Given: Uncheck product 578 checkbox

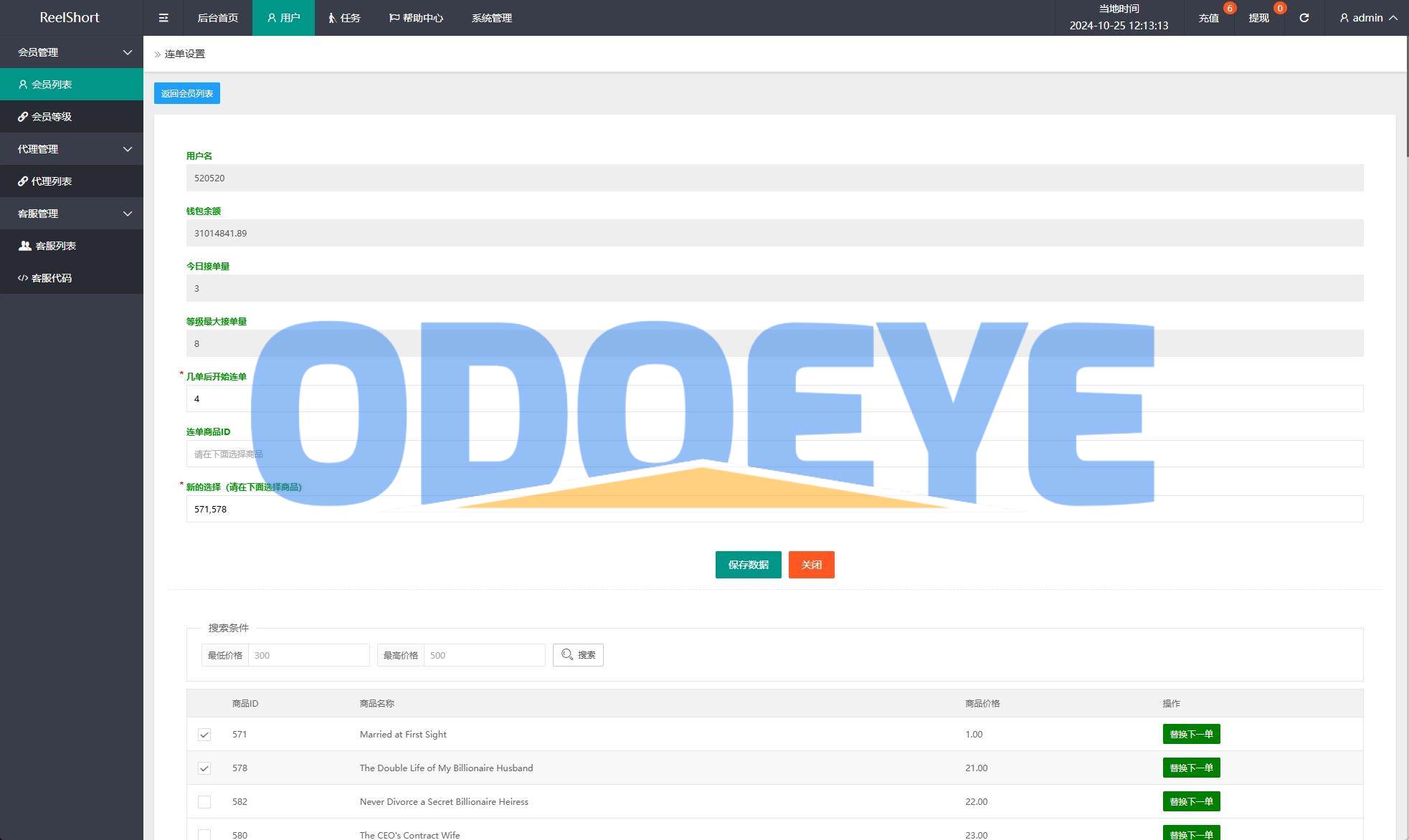Looking at the screenshot, I should [204, 768].
